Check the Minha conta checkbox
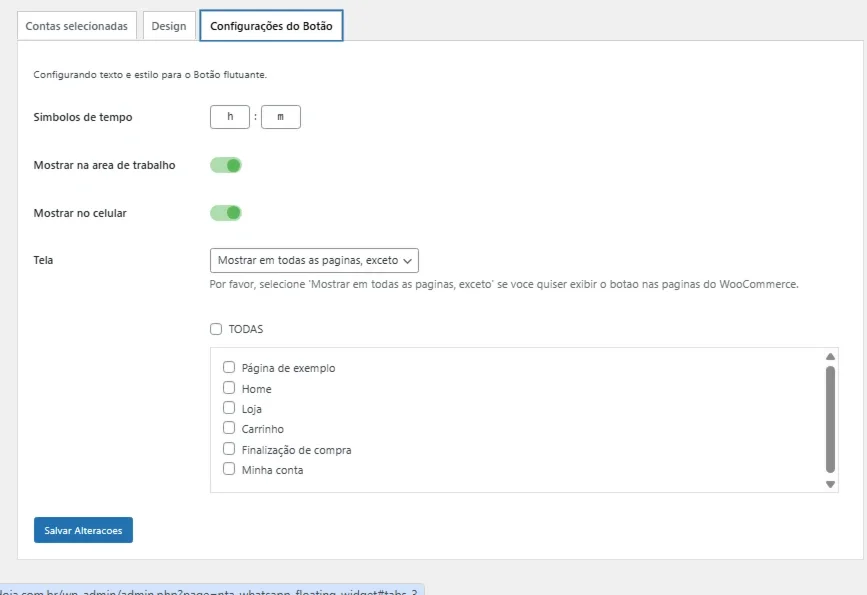Image resolution: width=867 pixels, height=595 pixels. 229,469
